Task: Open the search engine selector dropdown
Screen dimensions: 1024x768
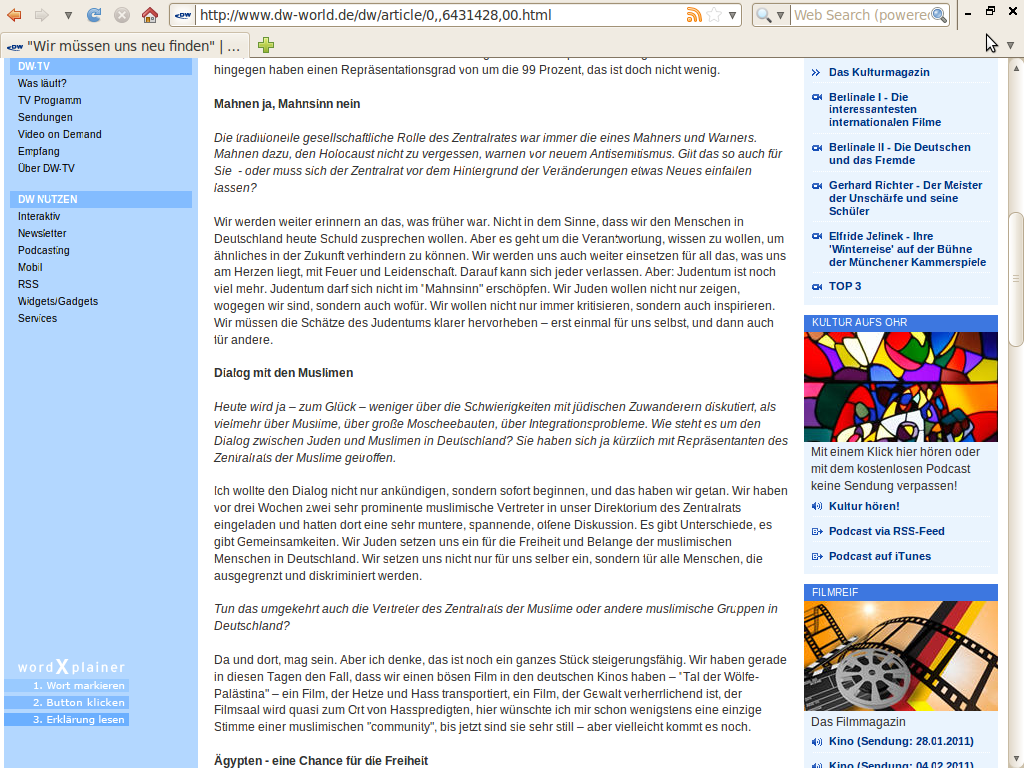Action: pos(770,15)
